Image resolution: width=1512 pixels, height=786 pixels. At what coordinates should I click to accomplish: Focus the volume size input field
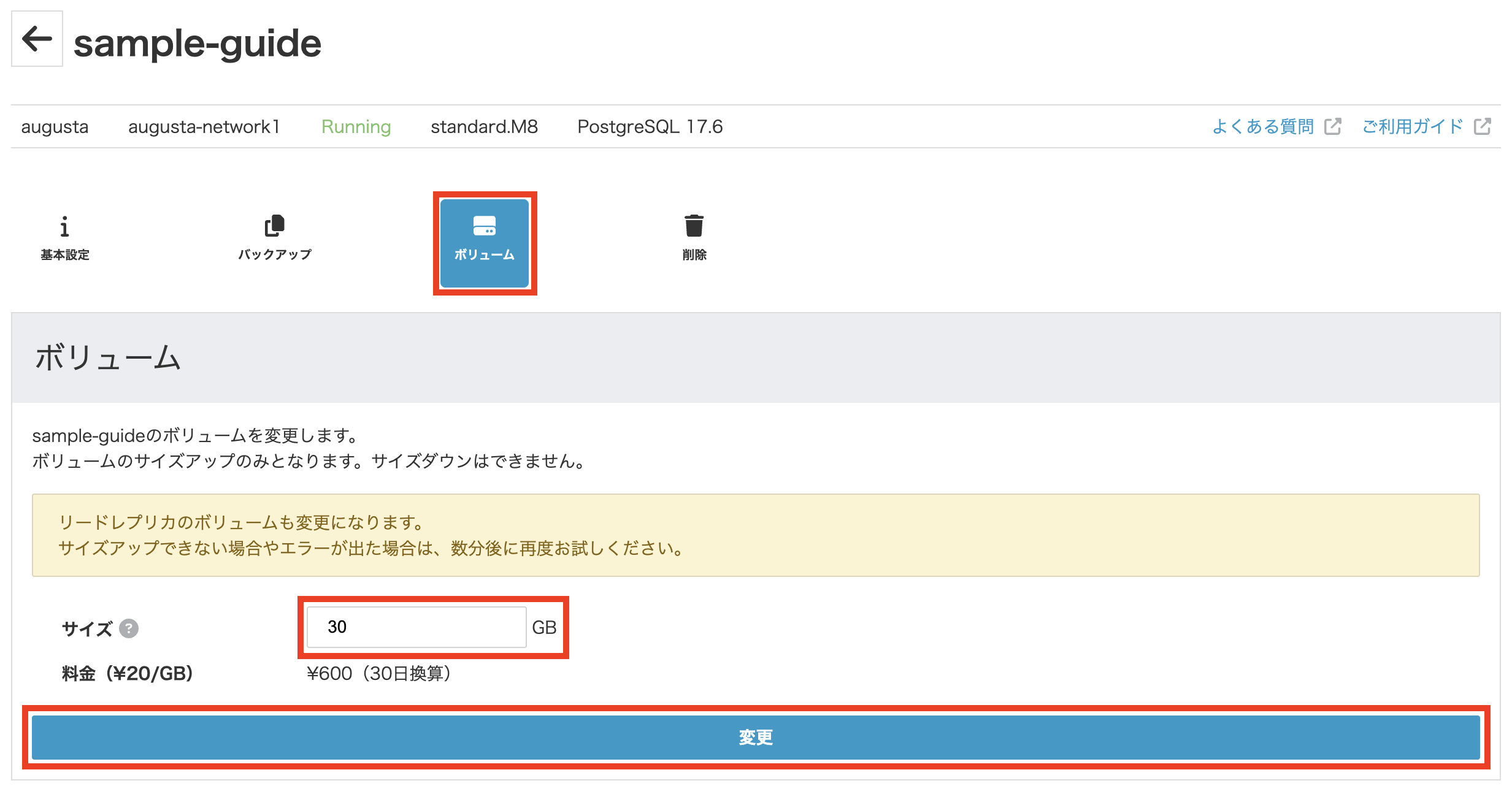click(x=416, y=627)
